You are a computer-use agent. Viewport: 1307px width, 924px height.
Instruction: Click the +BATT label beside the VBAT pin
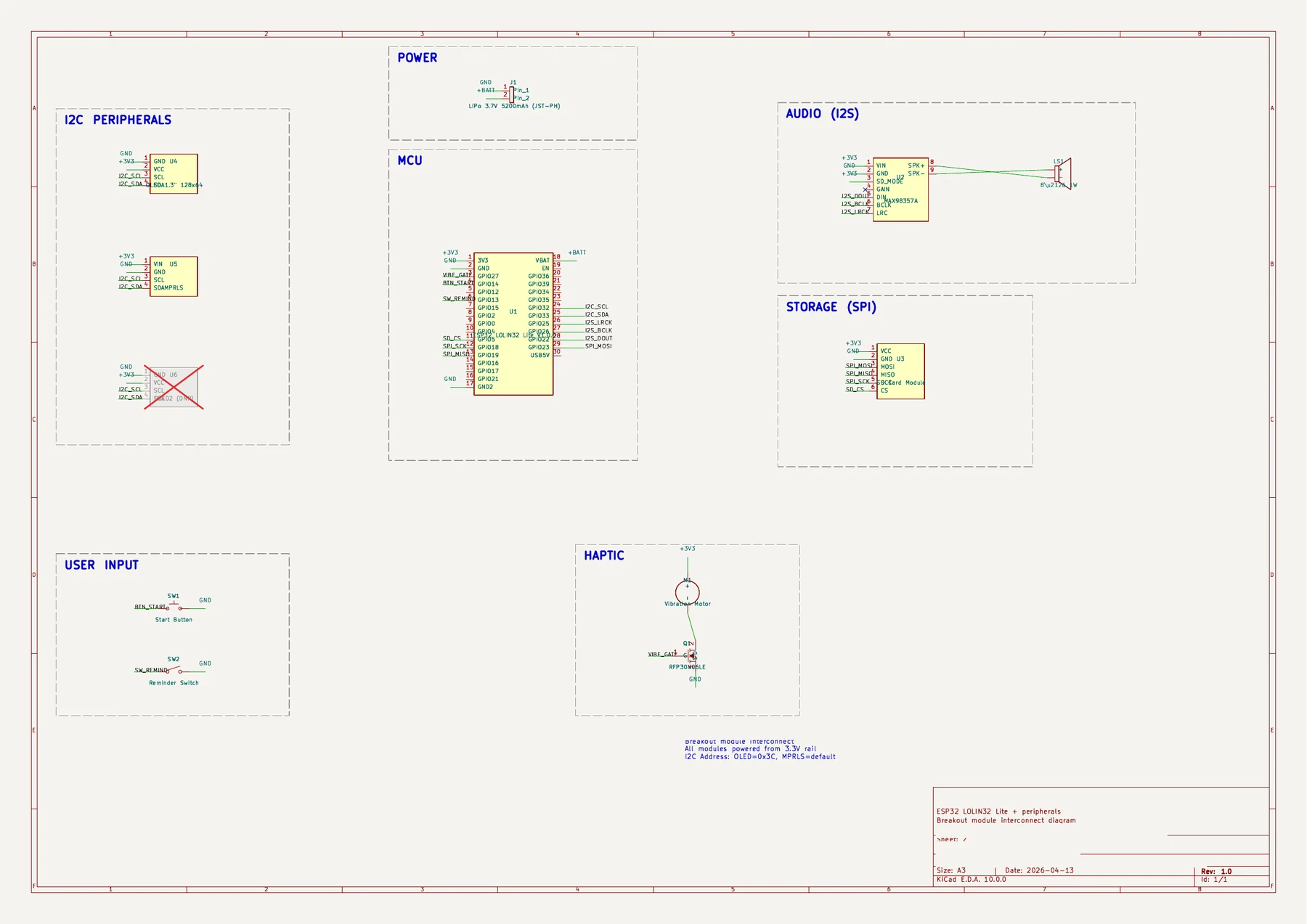tap(577, 253)
